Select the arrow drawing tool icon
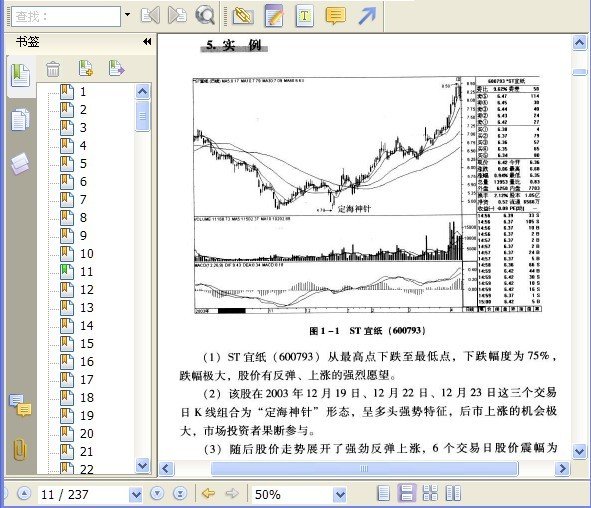 click(x=366, y=16)
